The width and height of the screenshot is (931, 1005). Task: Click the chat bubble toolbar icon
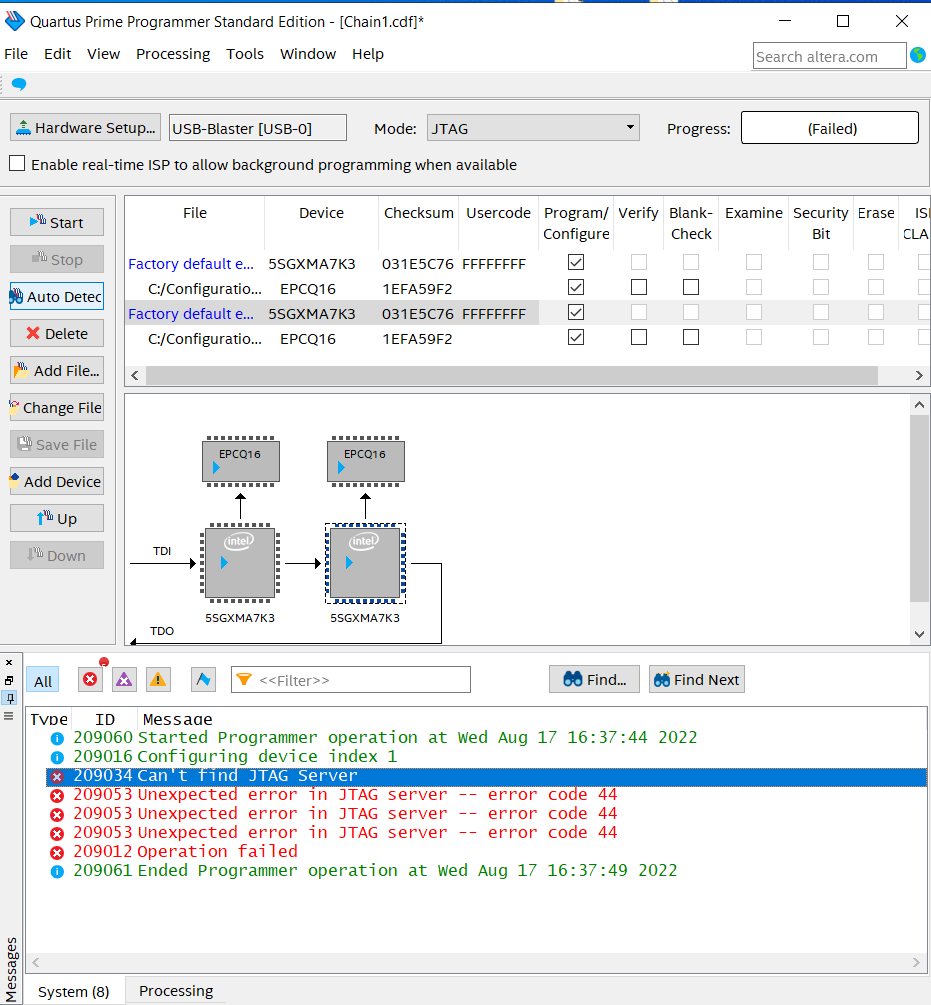[x=19, y=85]
